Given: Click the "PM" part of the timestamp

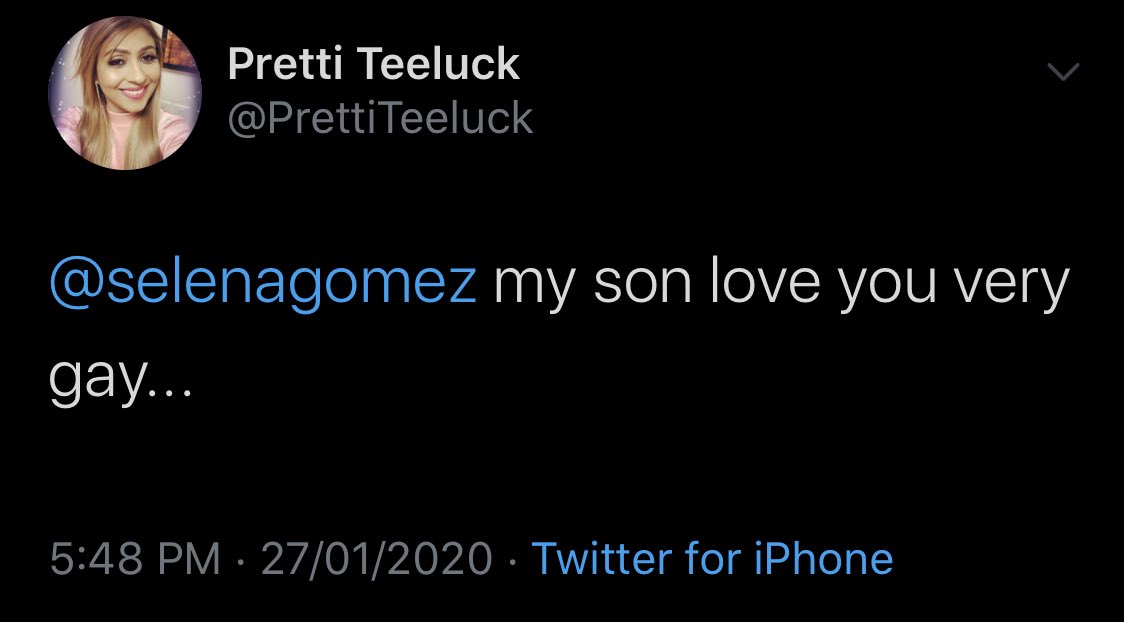Looking at the screenshot, I should [186, 558].
